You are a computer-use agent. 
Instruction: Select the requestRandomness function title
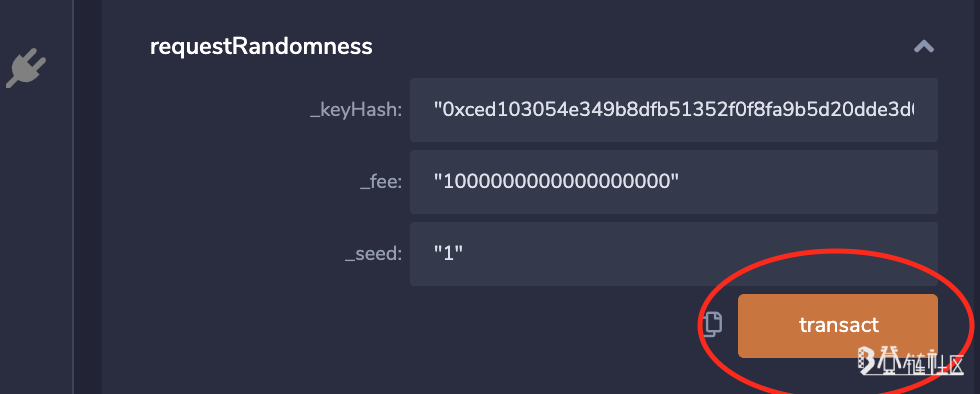261,47
